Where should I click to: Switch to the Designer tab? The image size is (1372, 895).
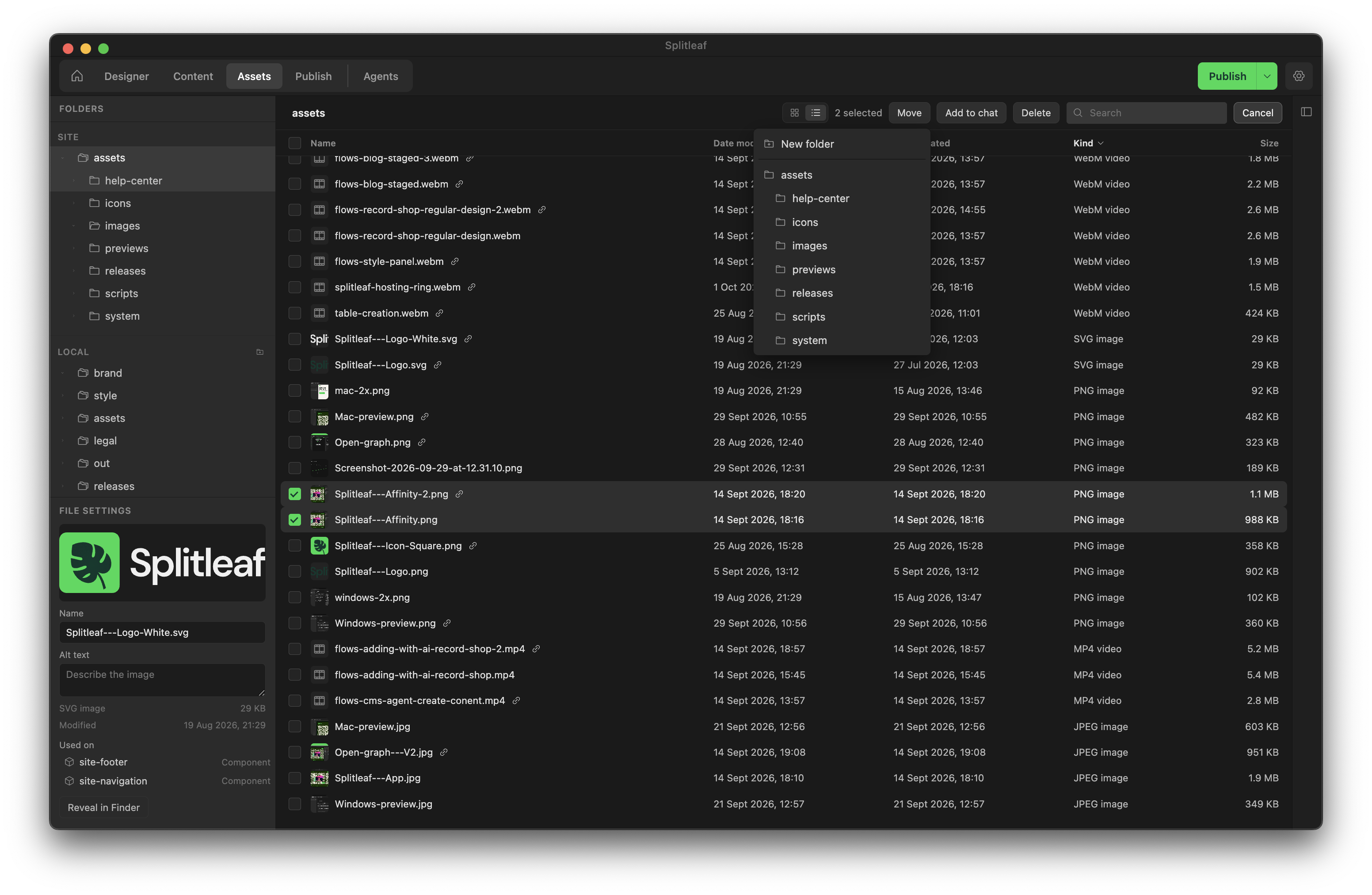tap(126, 76)
